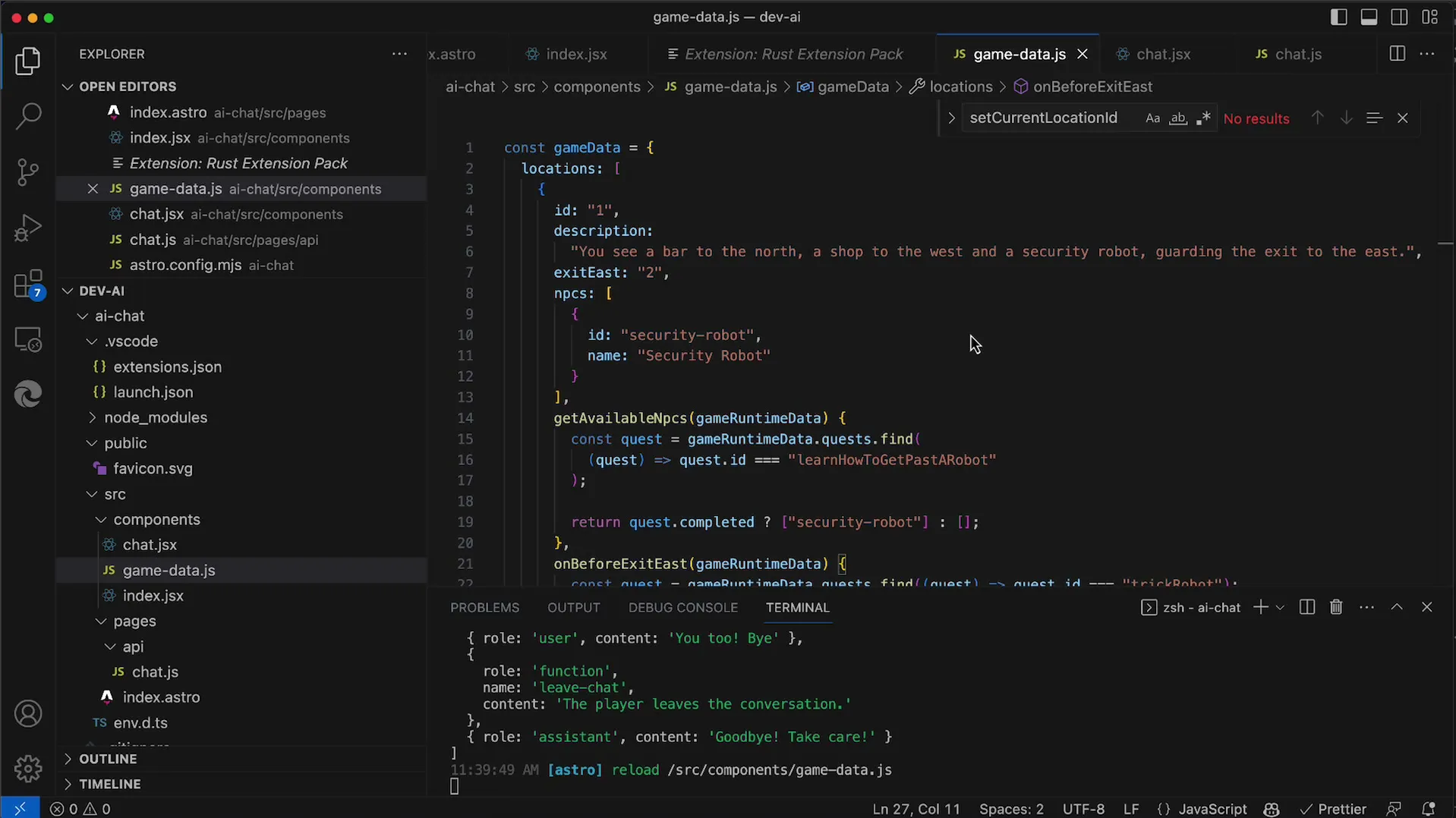Click Spaces: 2 indentation setting
The height and width of the screenshot is (818, 1456).
1011,809
